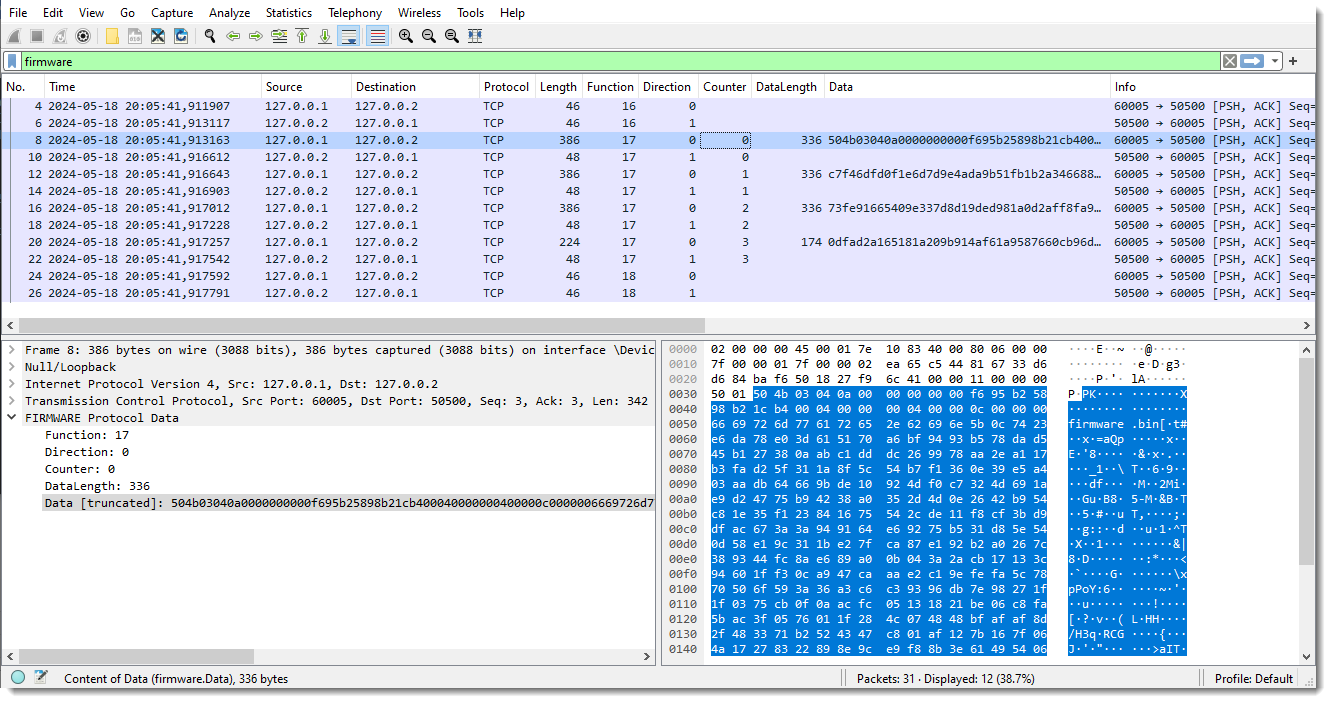Open the filter history dropdown arrow

[x=1275, y=61]
